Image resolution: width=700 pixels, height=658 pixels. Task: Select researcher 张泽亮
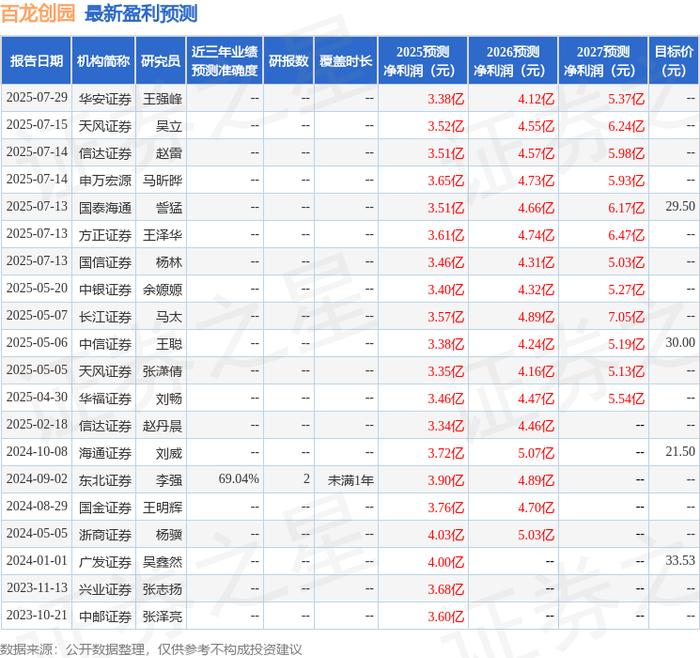point(162,616)
